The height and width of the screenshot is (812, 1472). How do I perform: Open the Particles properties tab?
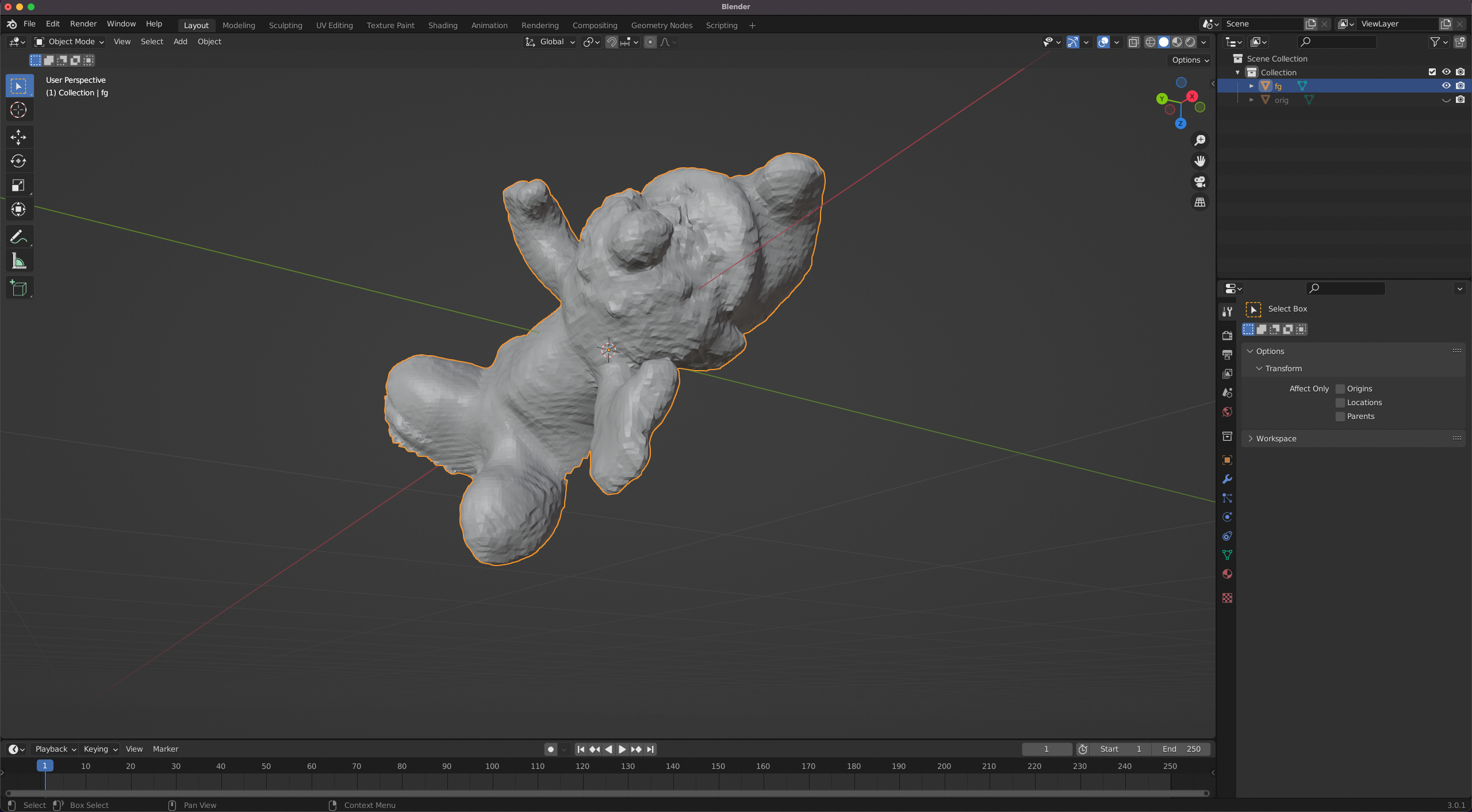tap(1227, 498)
